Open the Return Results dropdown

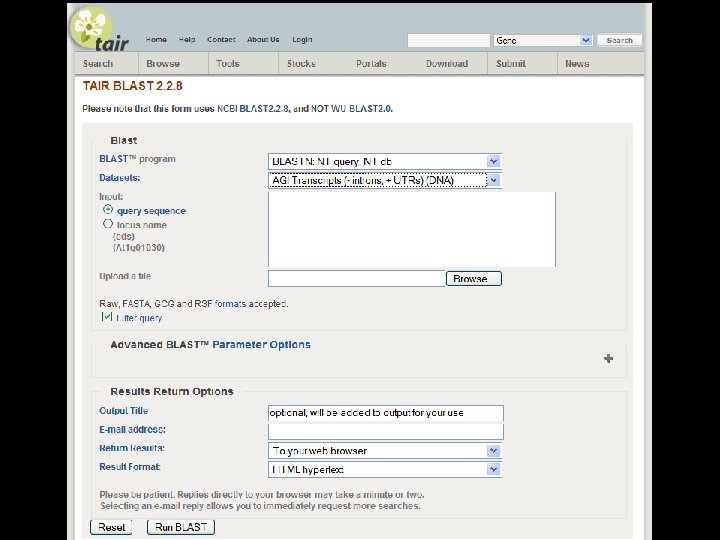tap(384, 450)
